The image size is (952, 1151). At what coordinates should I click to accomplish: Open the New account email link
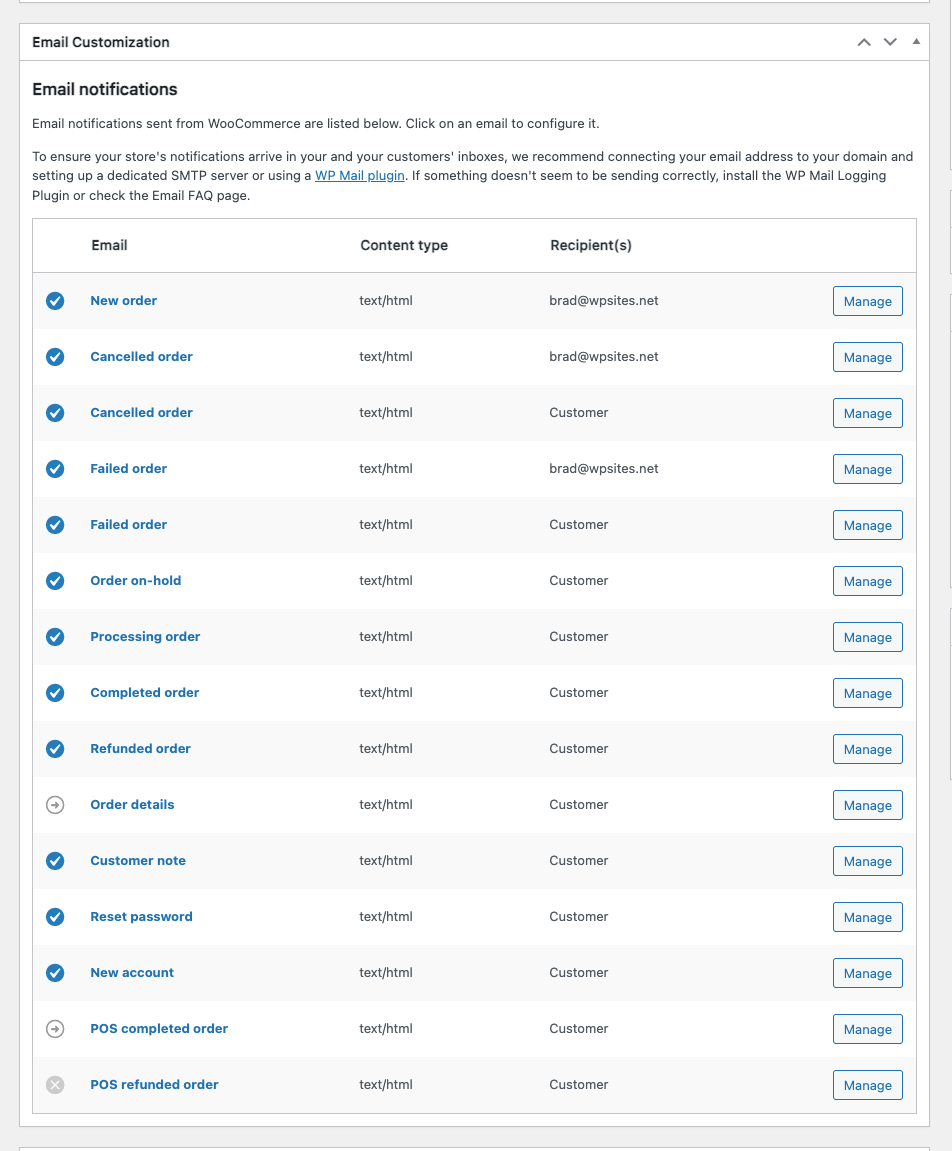point(132,973)
